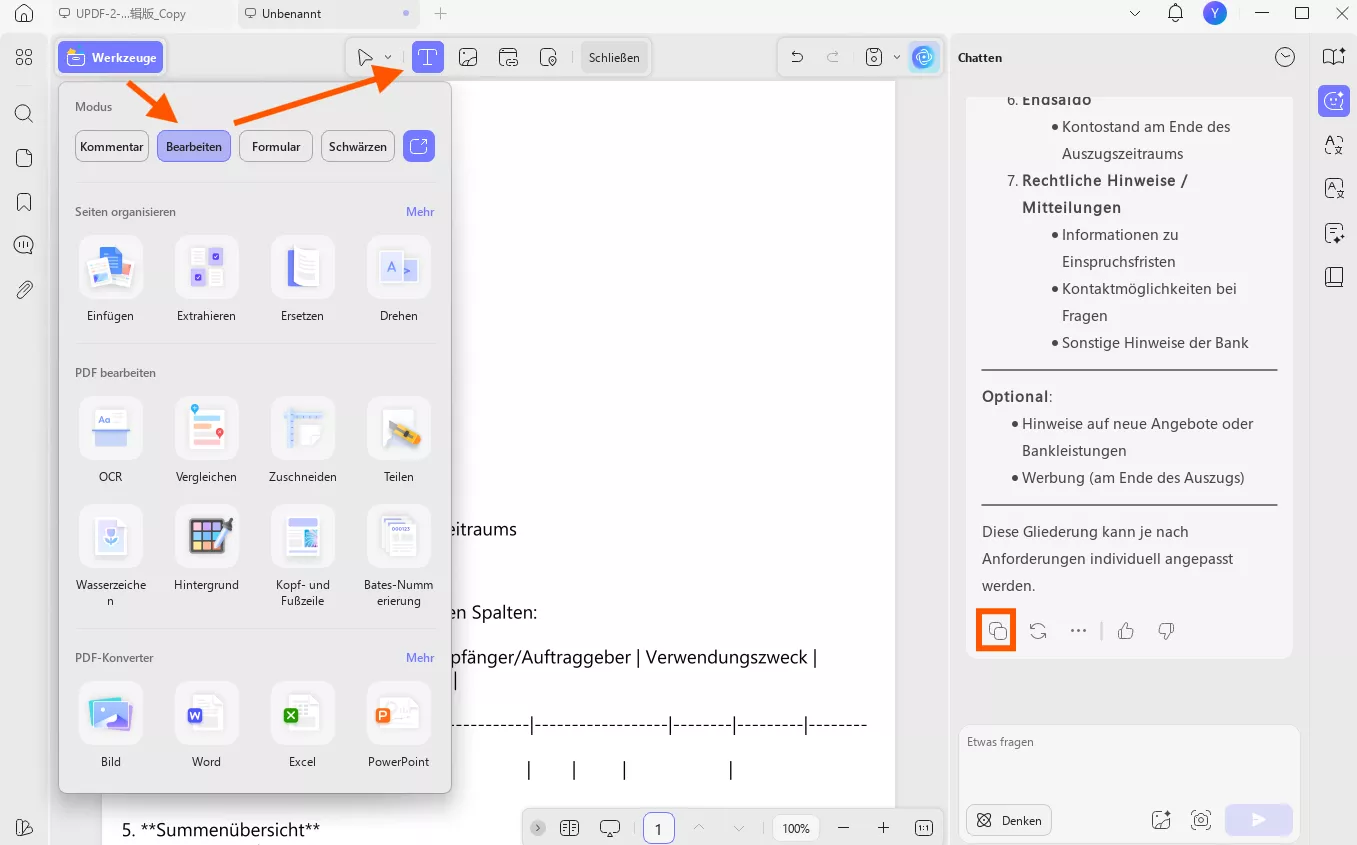This screenshot has width=1357, height=845.
Task: Switch to Kommentar mode
Action: click(x=112, y=146)
